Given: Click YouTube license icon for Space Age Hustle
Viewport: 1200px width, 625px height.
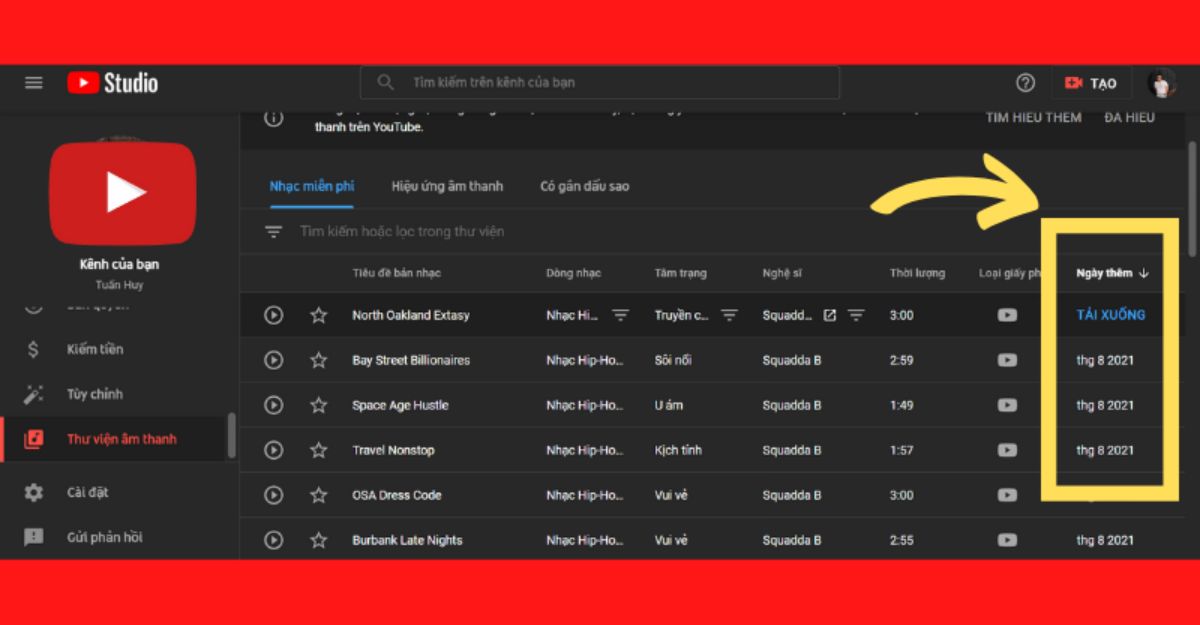Looking at the screenshot, I should point(1007,405).
